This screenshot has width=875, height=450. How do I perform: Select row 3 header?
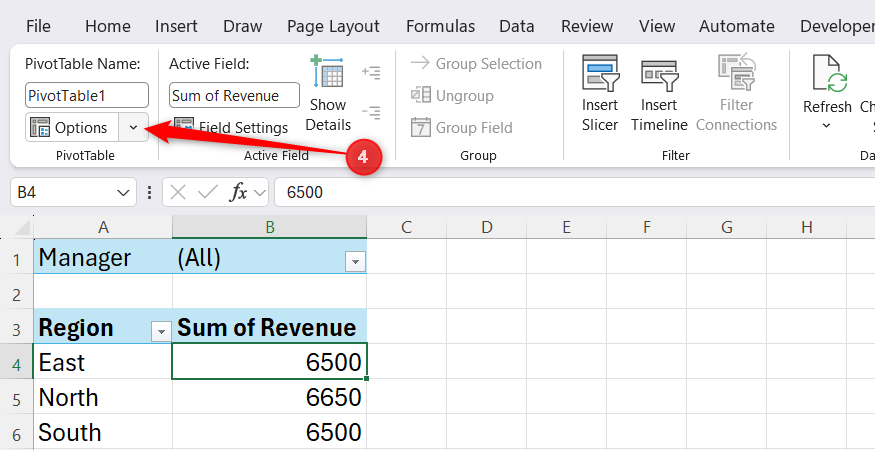pyautogui.click(x=17, y=329)
